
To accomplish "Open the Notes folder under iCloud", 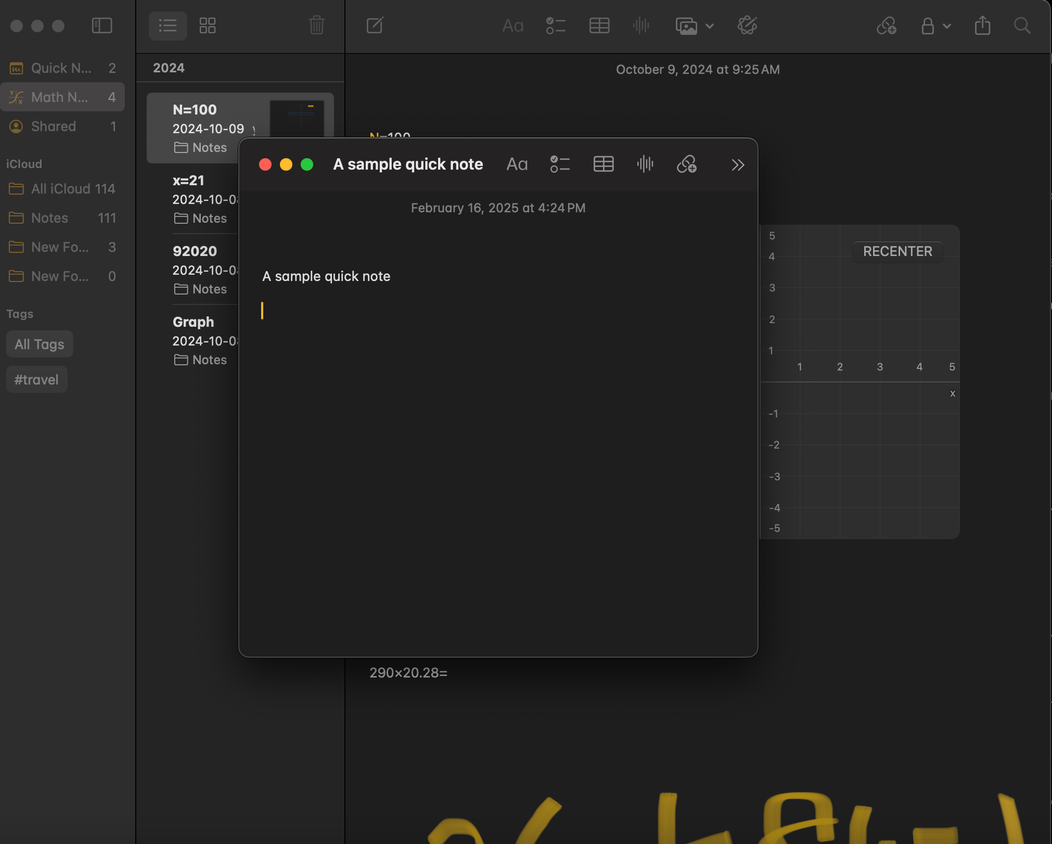I will [x=62, y=218].
